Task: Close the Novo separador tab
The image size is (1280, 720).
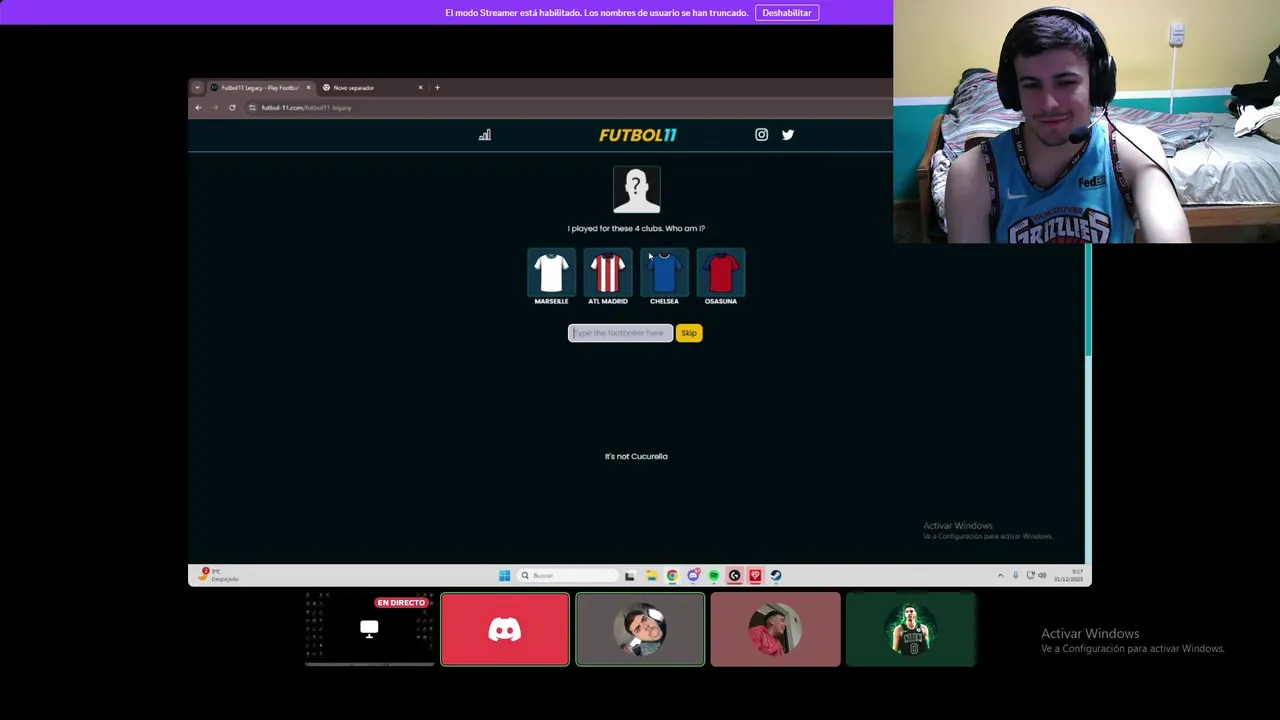Action: pyautogui.click(x=420, y=88)
